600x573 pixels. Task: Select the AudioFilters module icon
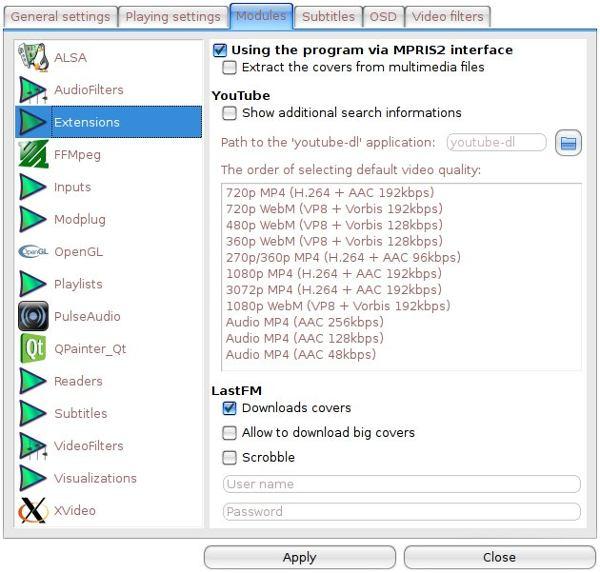pos(33,90)
